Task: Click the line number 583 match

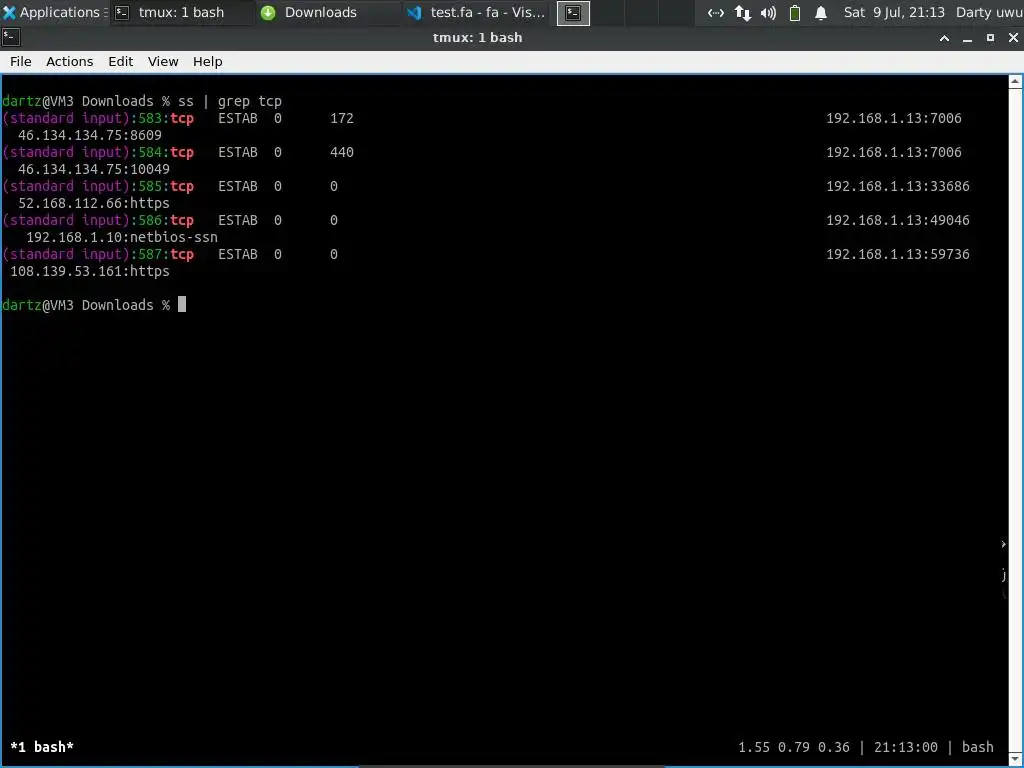Action: 150,118
